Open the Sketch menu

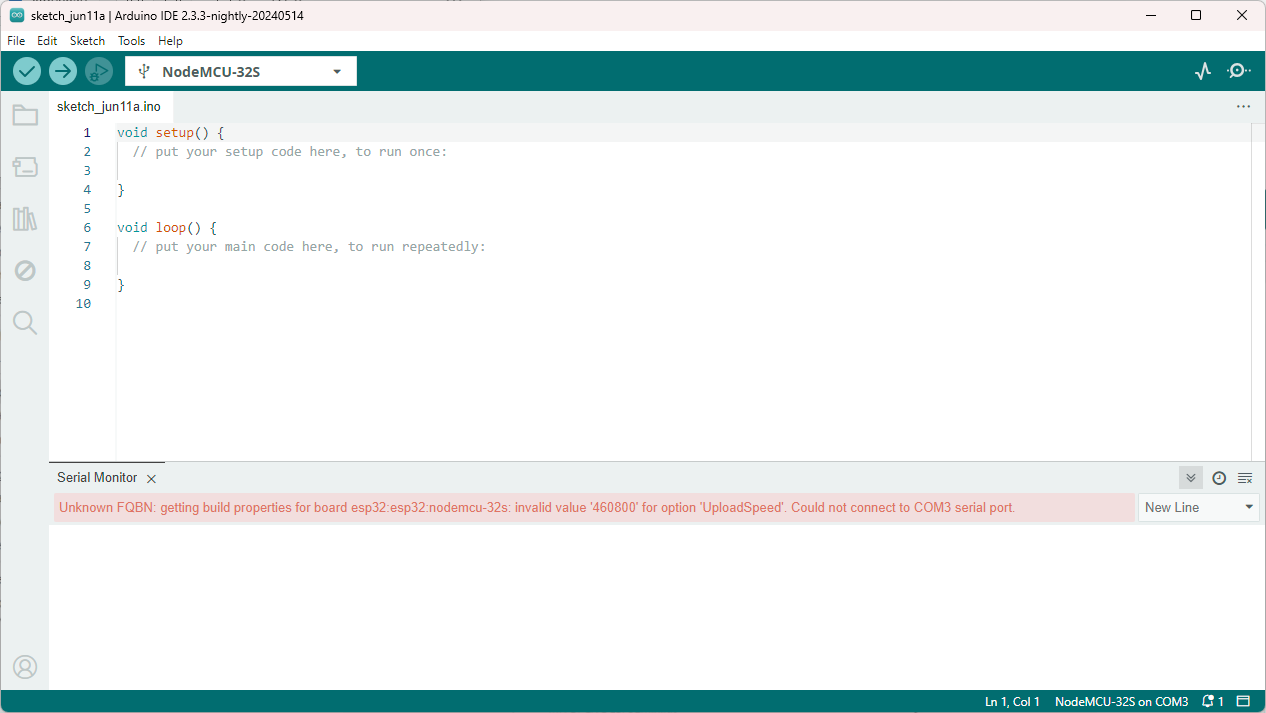[x=87, y=41]
